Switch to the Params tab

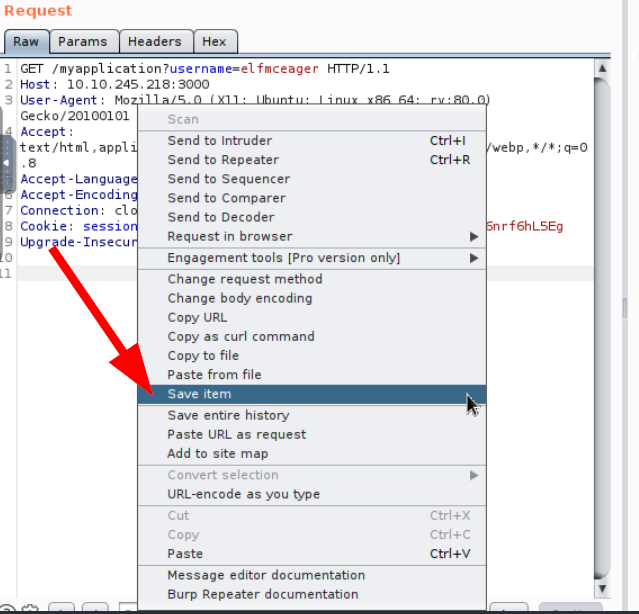tap(82, 42)
